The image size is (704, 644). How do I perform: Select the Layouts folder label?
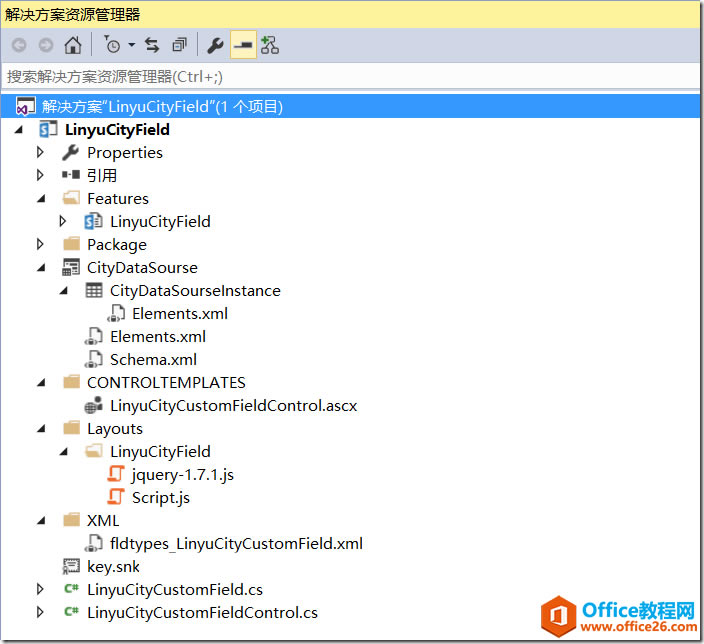115,429
